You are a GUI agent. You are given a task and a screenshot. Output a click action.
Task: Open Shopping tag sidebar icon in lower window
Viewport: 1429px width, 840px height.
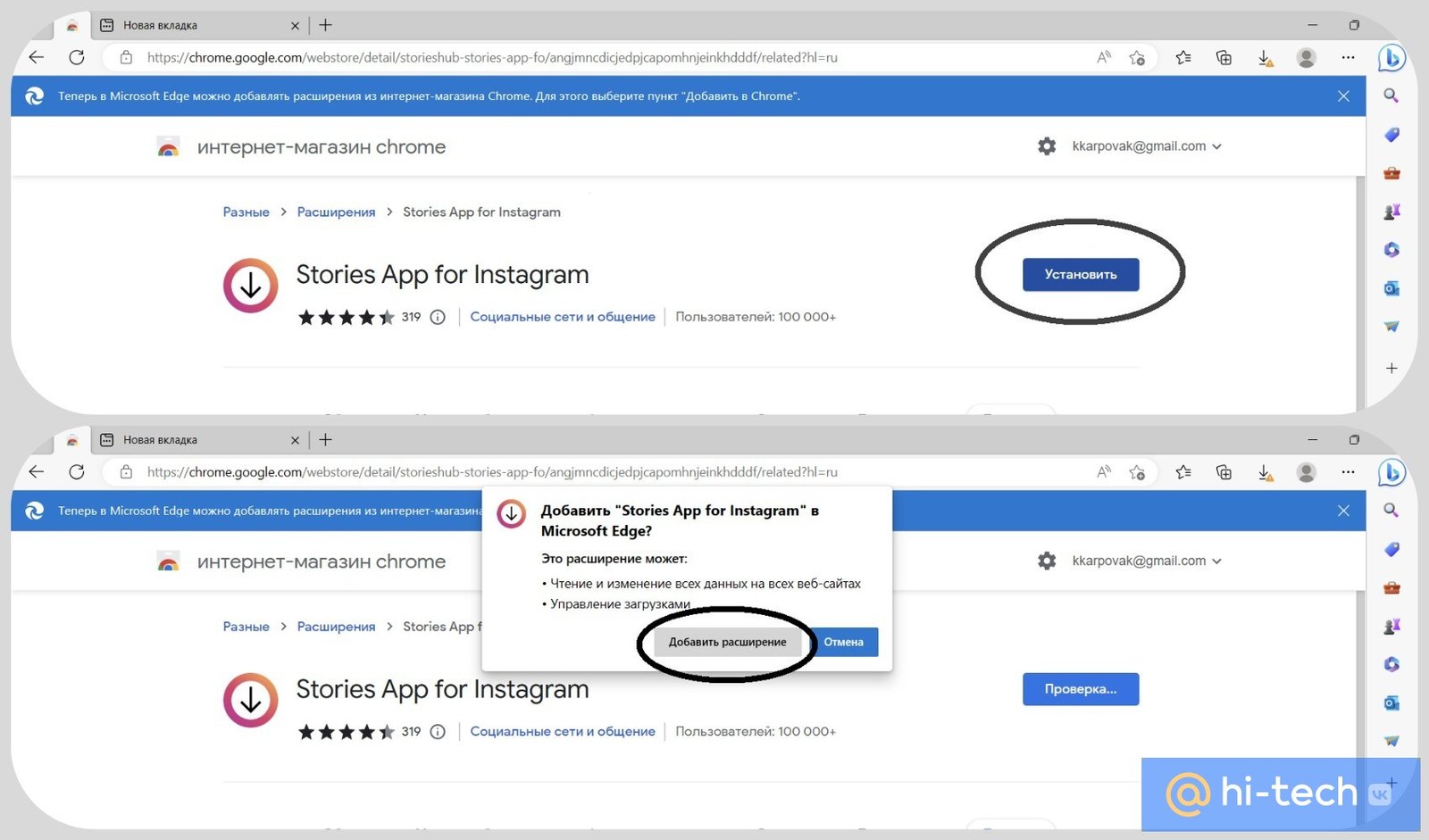click(x=1391, y=549)
